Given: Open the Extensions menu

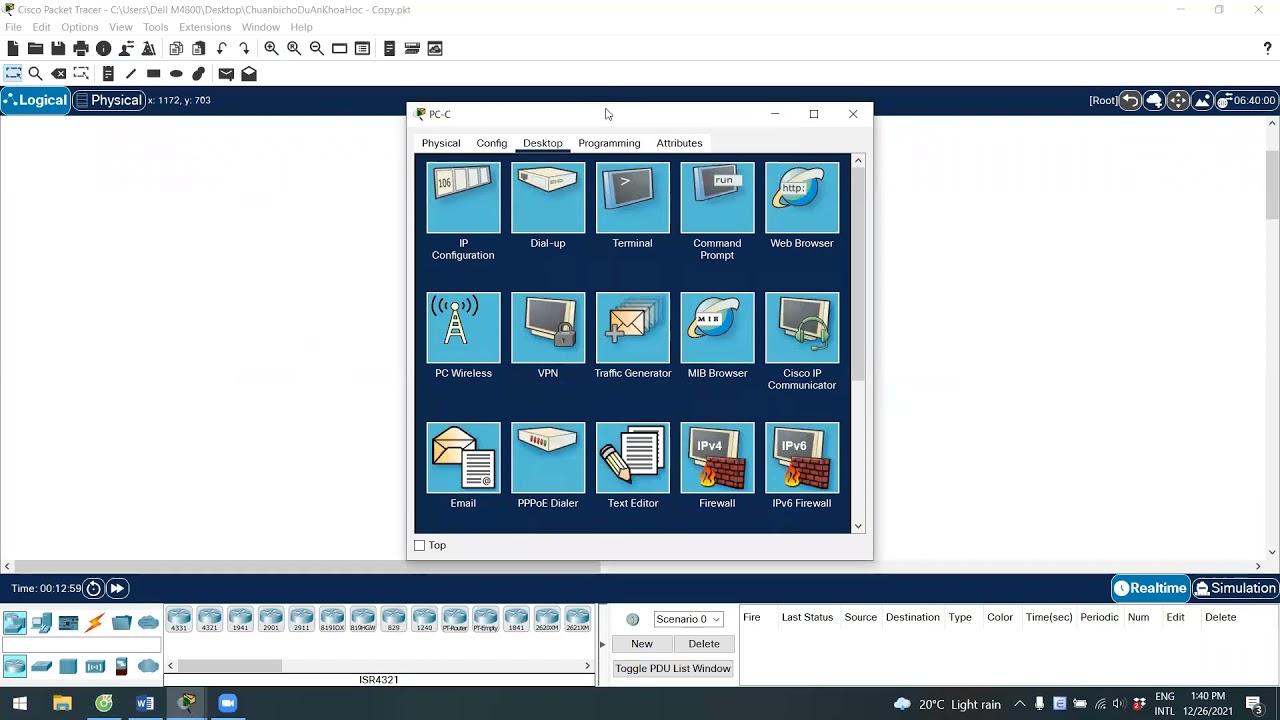Looking at the screenshot, I should coord(205,27).
